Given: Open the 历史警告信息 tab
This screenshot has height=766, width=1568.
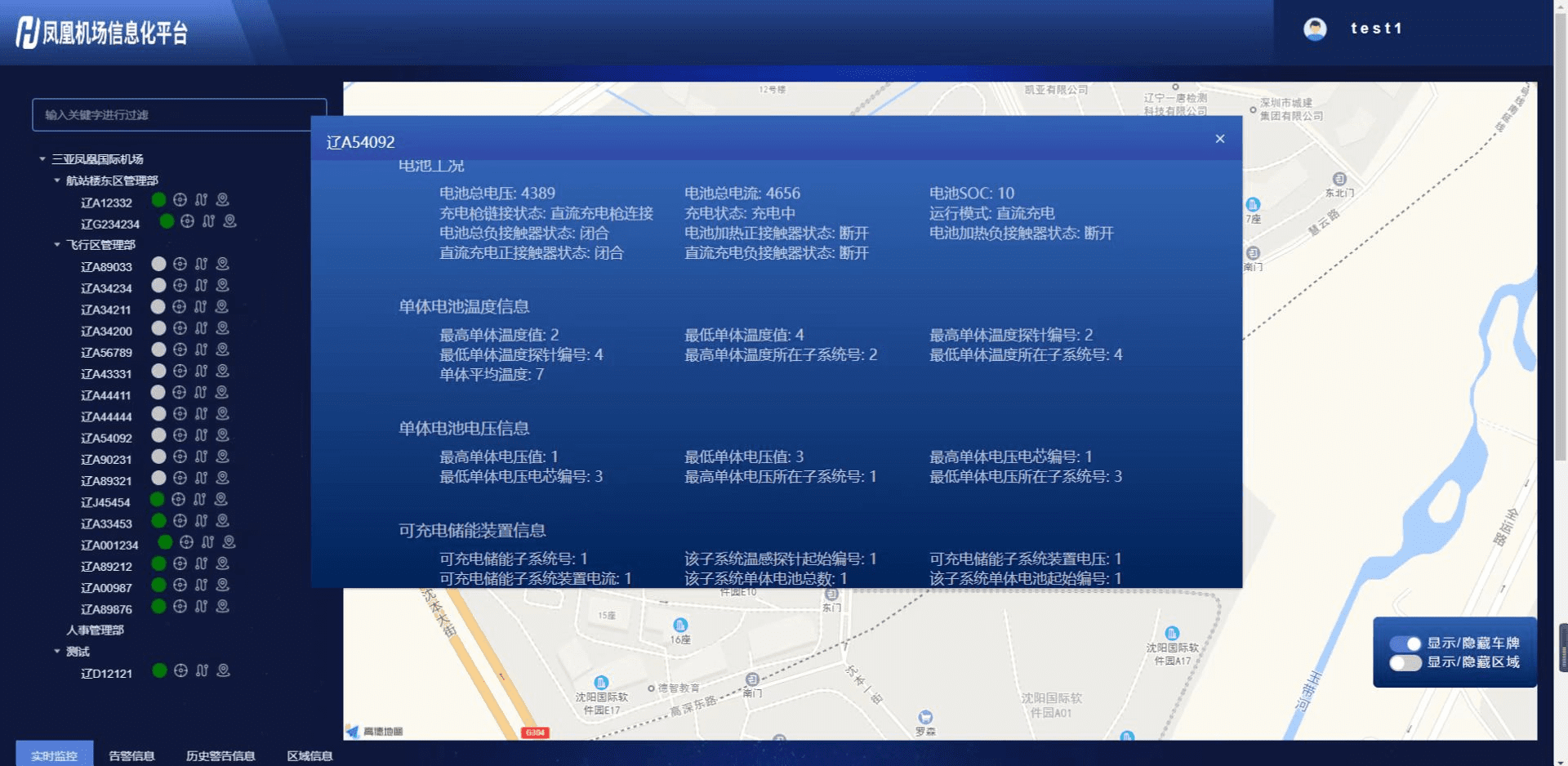Looking at the screenshot, I should point(220,755).
